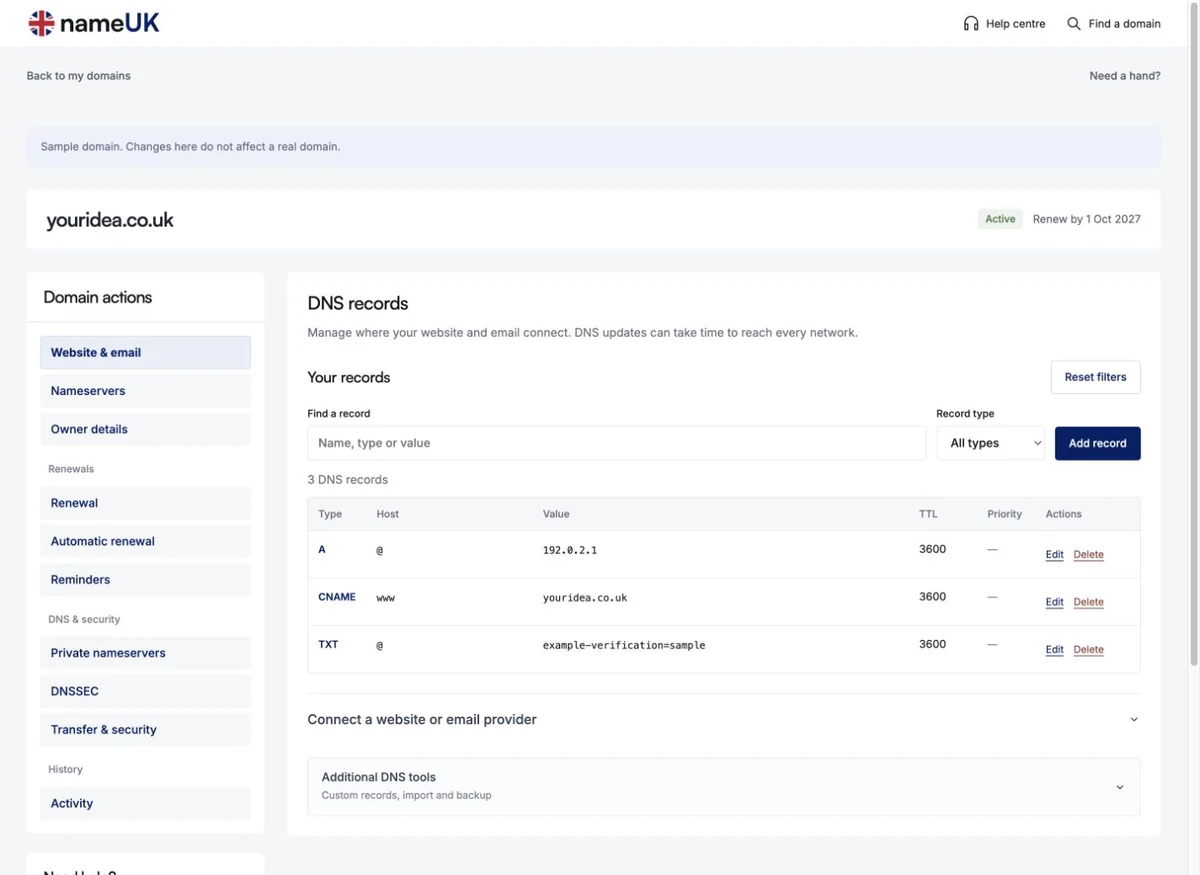Image resolution: width=1200 pixels, height=875 pixels.
Task: Open Nameservers section
Action: [x=145, y=391]
